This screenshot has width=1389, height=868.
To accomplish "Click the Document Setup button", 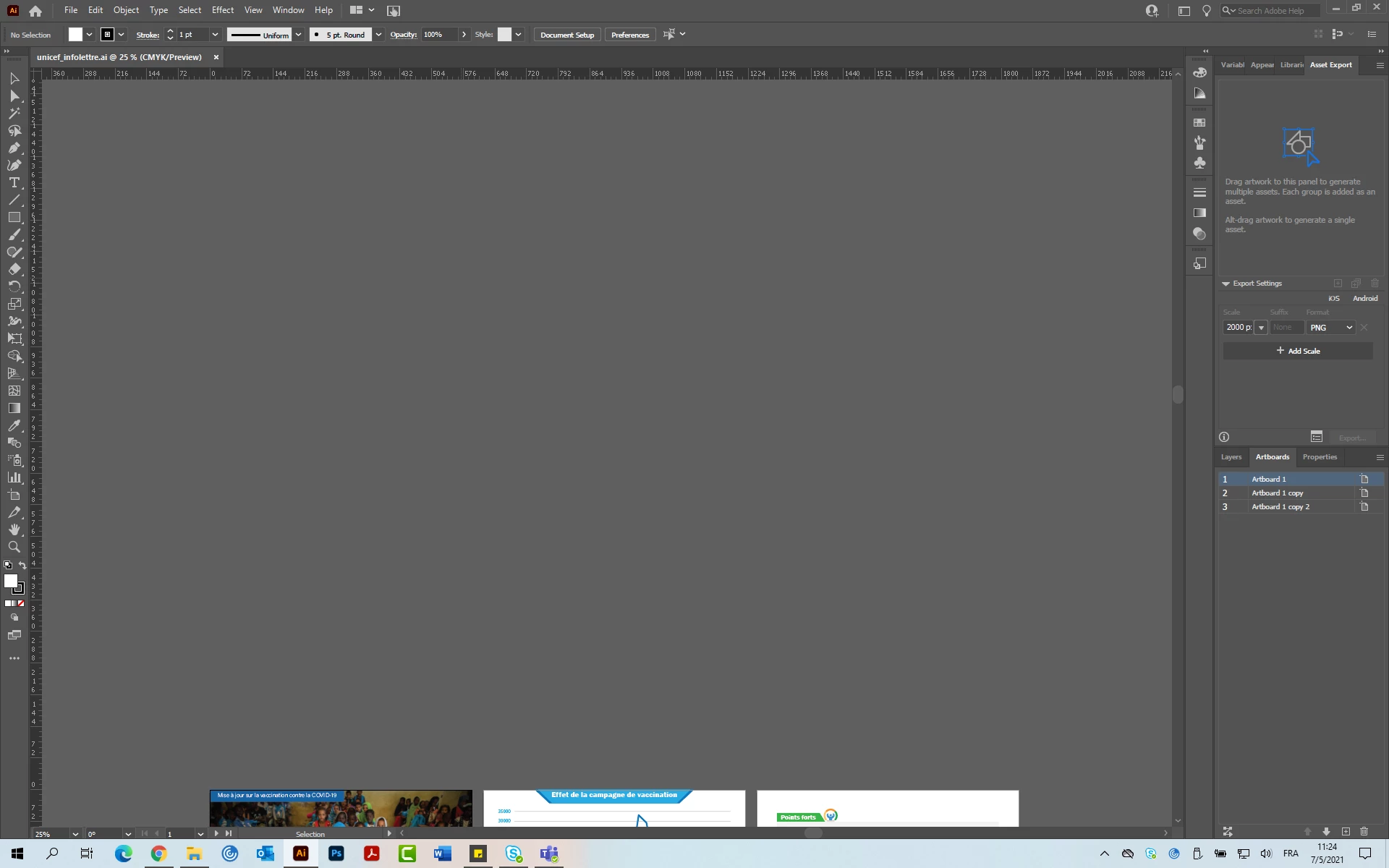I will pos(566,35).
